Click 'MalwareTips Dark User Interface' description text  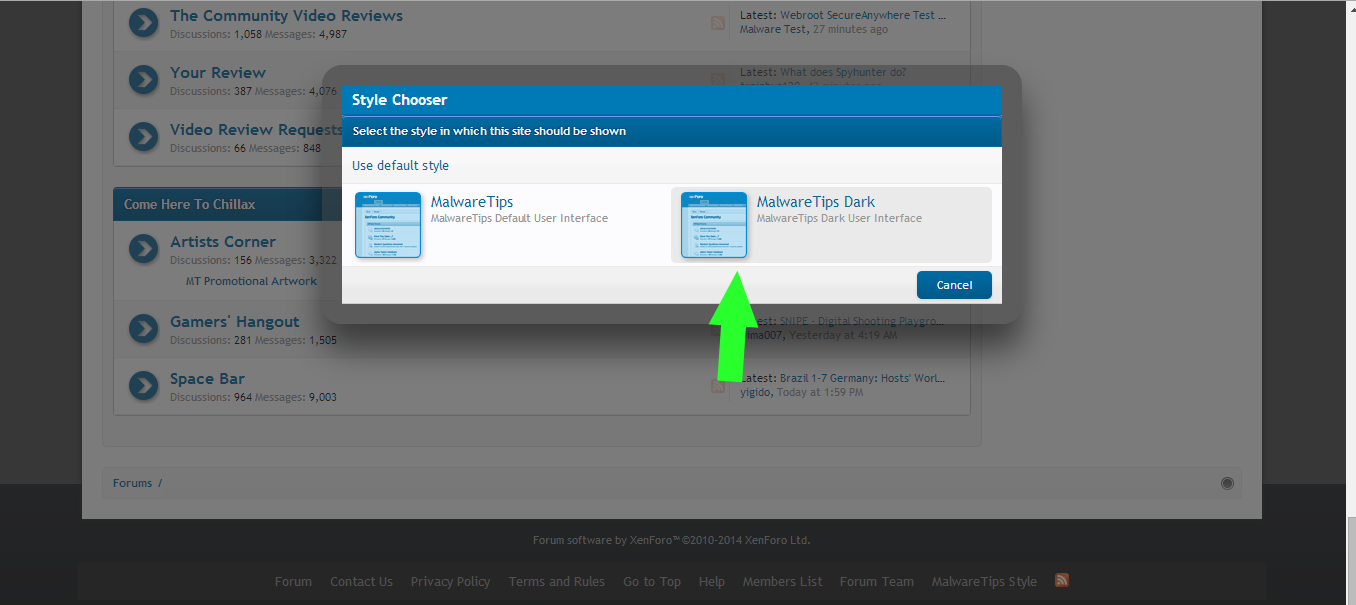pyautogui.click(x=839, y=218)
